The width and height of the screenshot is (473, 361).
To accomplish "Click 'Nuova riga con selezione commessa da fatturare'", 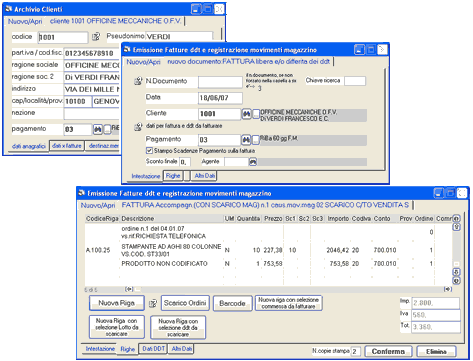I will click(288, 303).
